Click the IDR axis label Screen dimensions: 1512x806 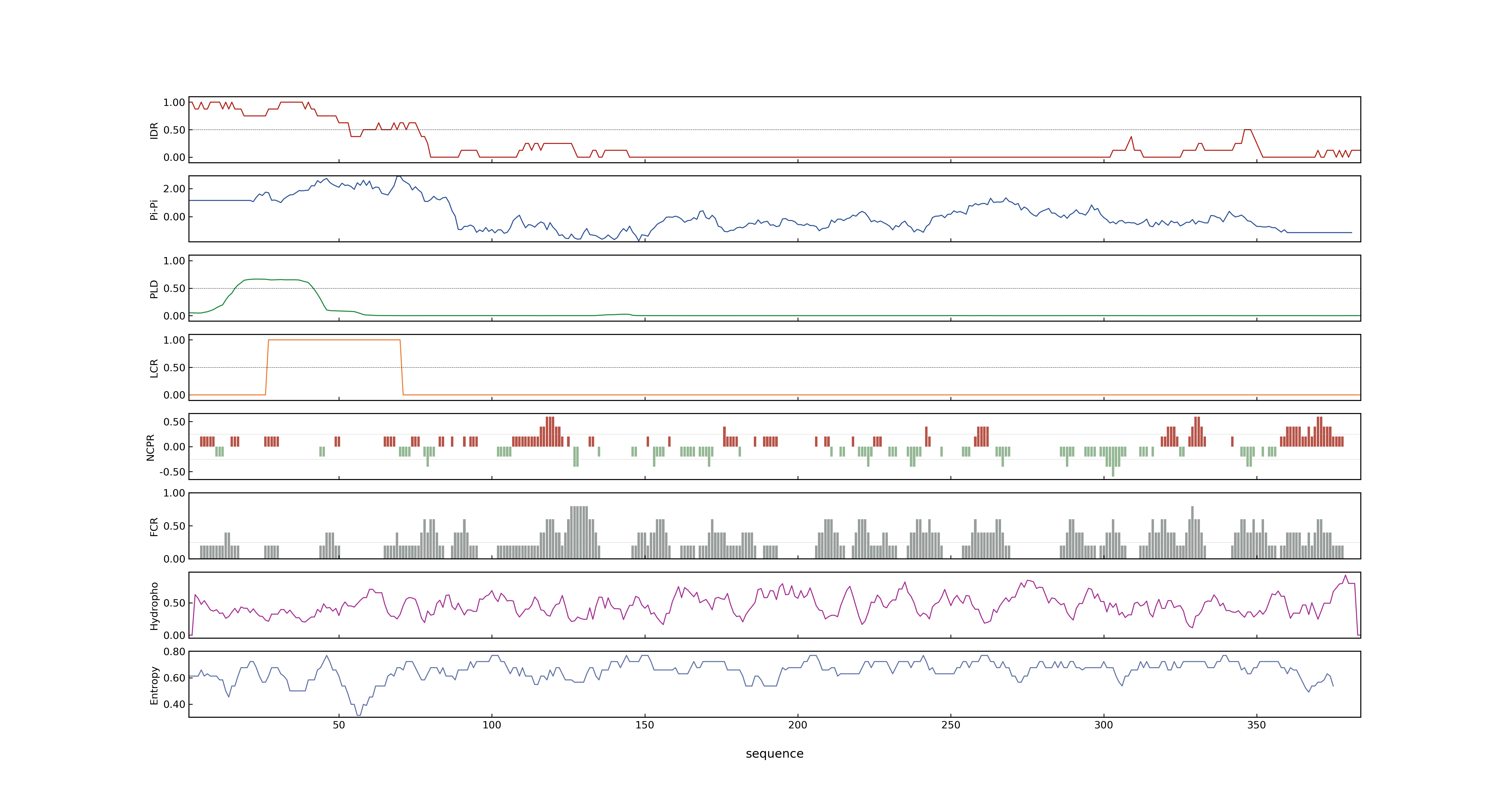(x=154, y=130)
